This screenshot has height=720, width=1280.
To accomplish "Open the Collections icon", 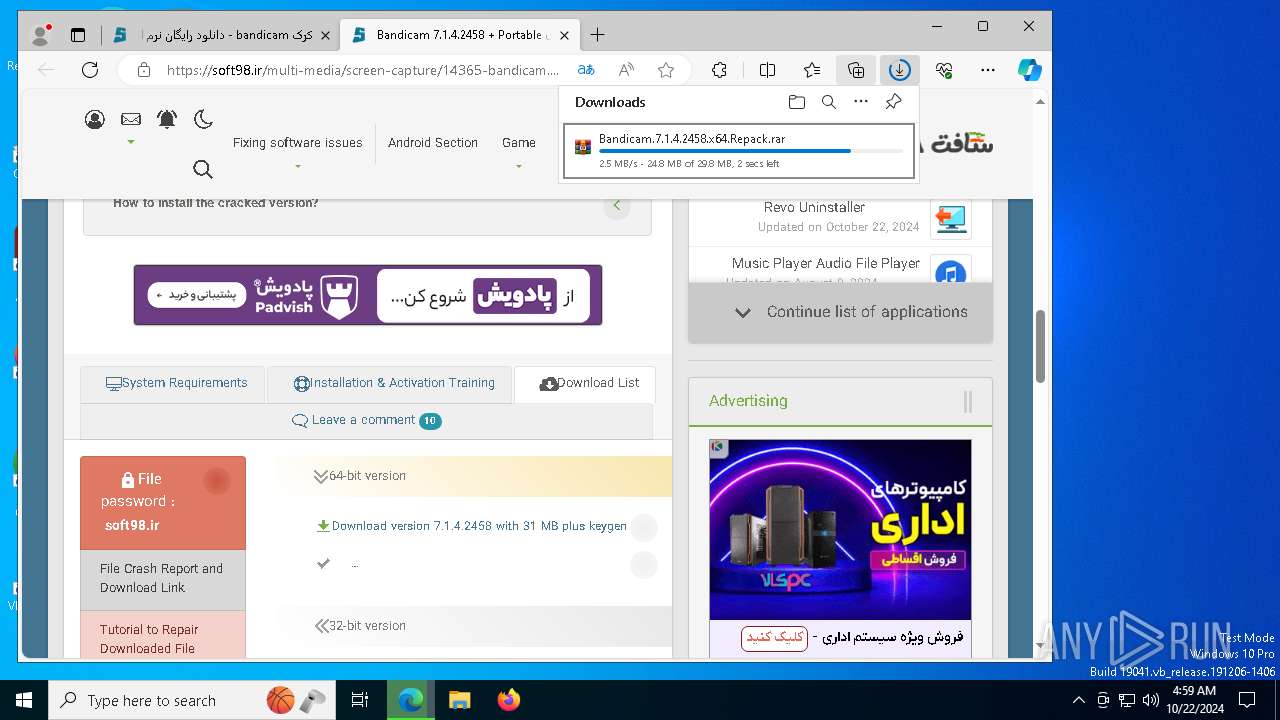I will pyautogui.click(x=856, y=70).
